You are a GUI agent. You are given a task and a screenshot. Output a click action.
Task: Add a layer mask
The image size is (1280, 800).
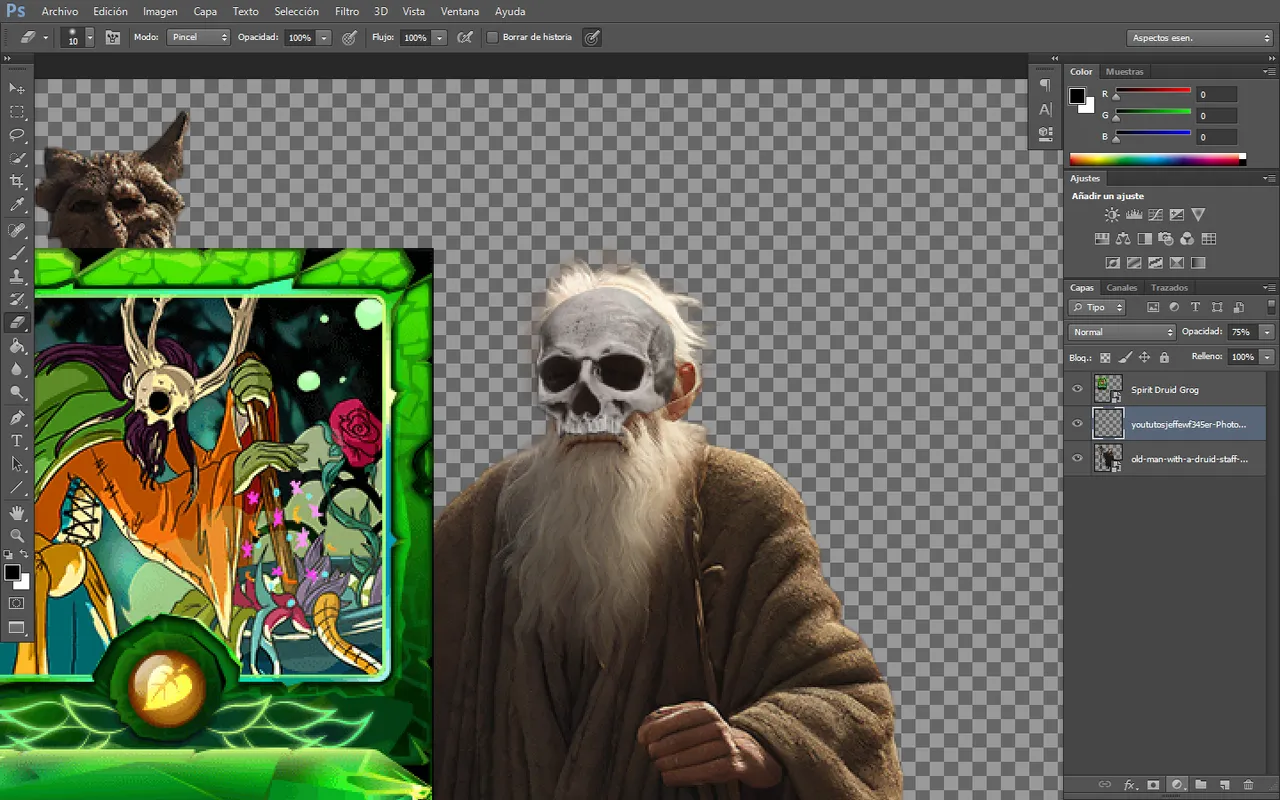pyautogui.click(x=1153, y=785)
